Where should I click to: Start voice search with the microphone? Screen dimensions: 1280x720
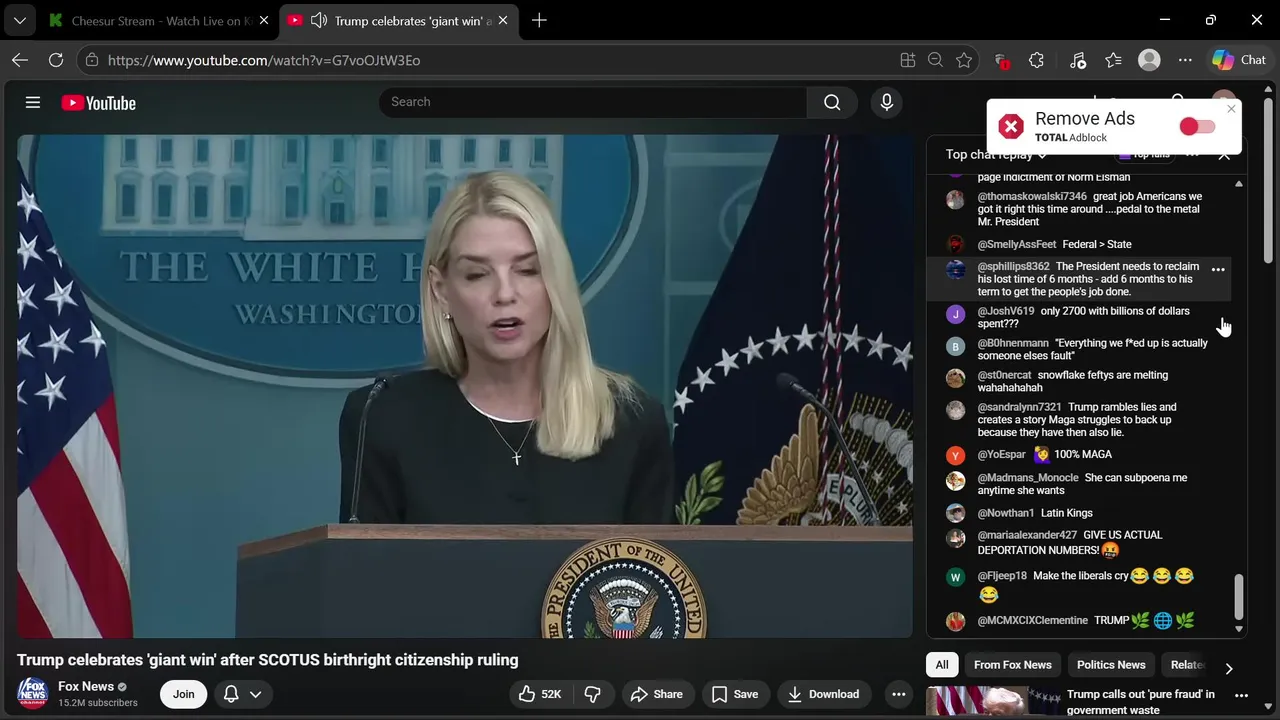pos(886,102)
